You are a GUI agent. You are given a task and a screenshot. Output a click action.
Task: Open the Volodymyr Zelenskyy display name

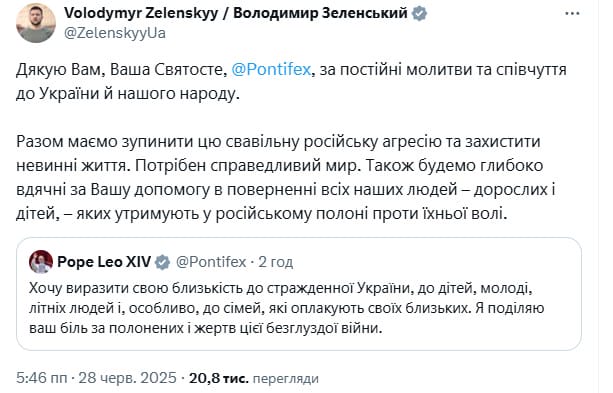[x=141, y=13]
